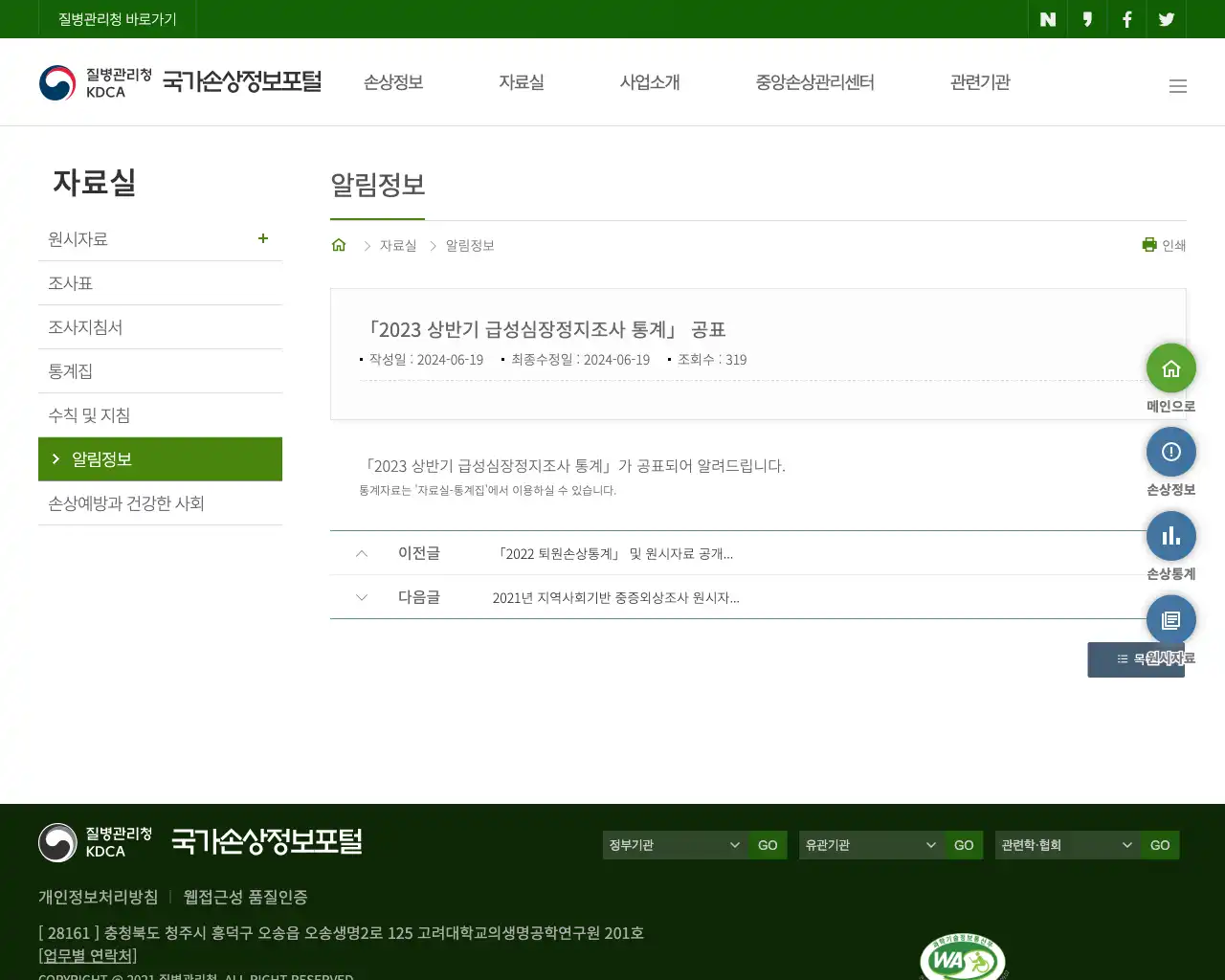
Task: Select 통계집 in the sidebar
Action: (160, 371)
